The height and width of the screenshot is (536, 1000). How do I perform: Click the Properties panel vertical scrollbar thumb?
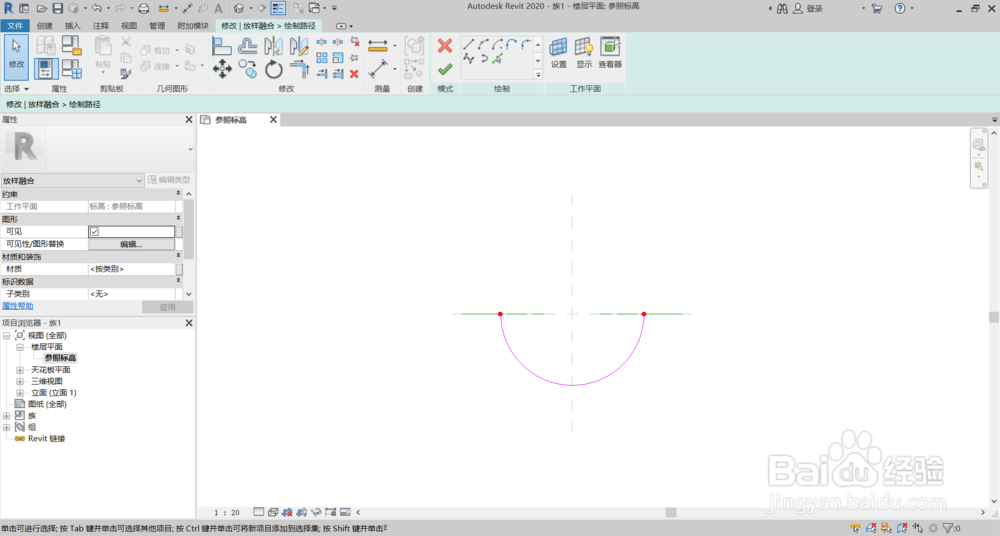click(189, 230)
